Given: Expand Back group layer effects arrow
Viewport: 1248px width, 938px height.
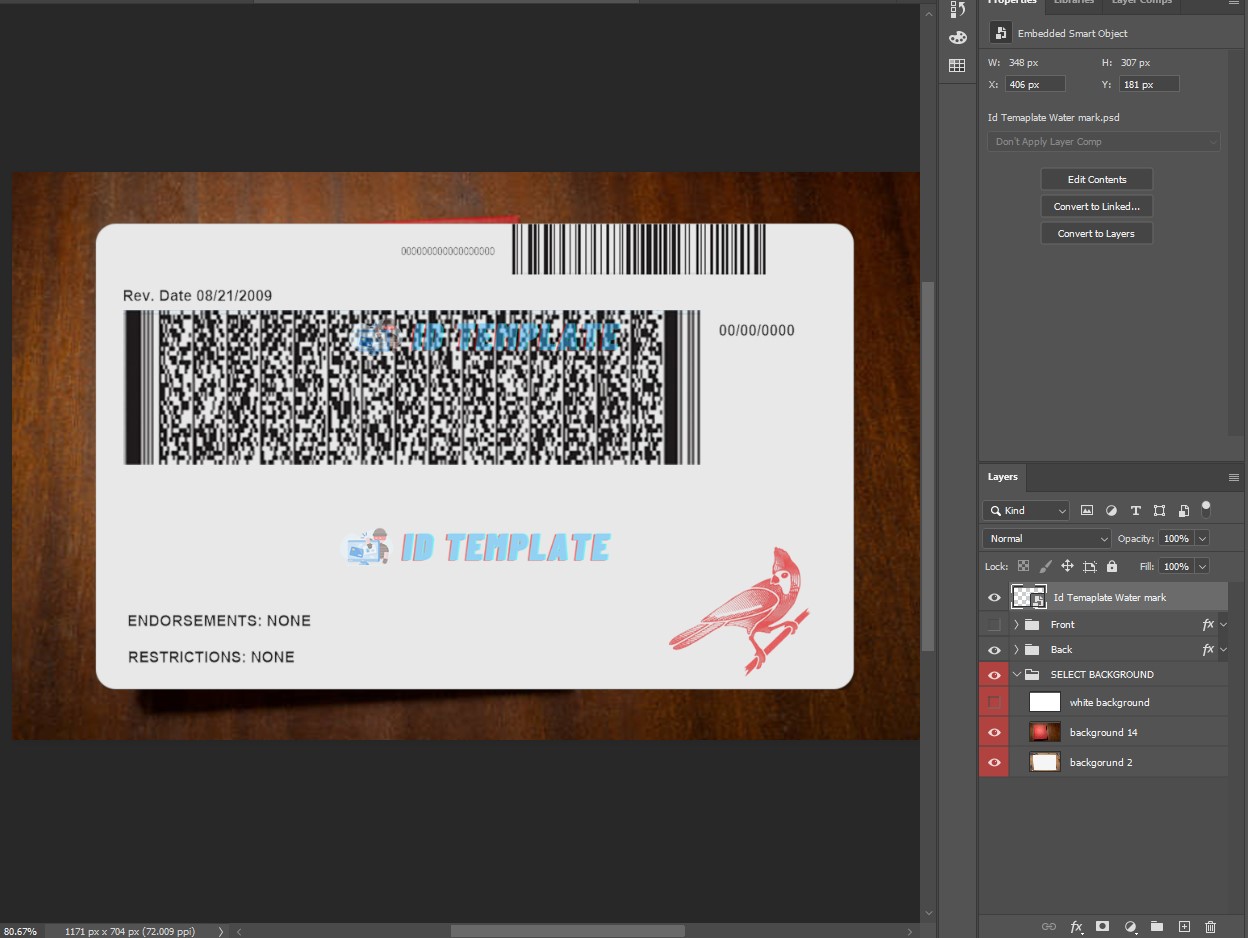Looking at the screenshot, I should (1223, 649).
